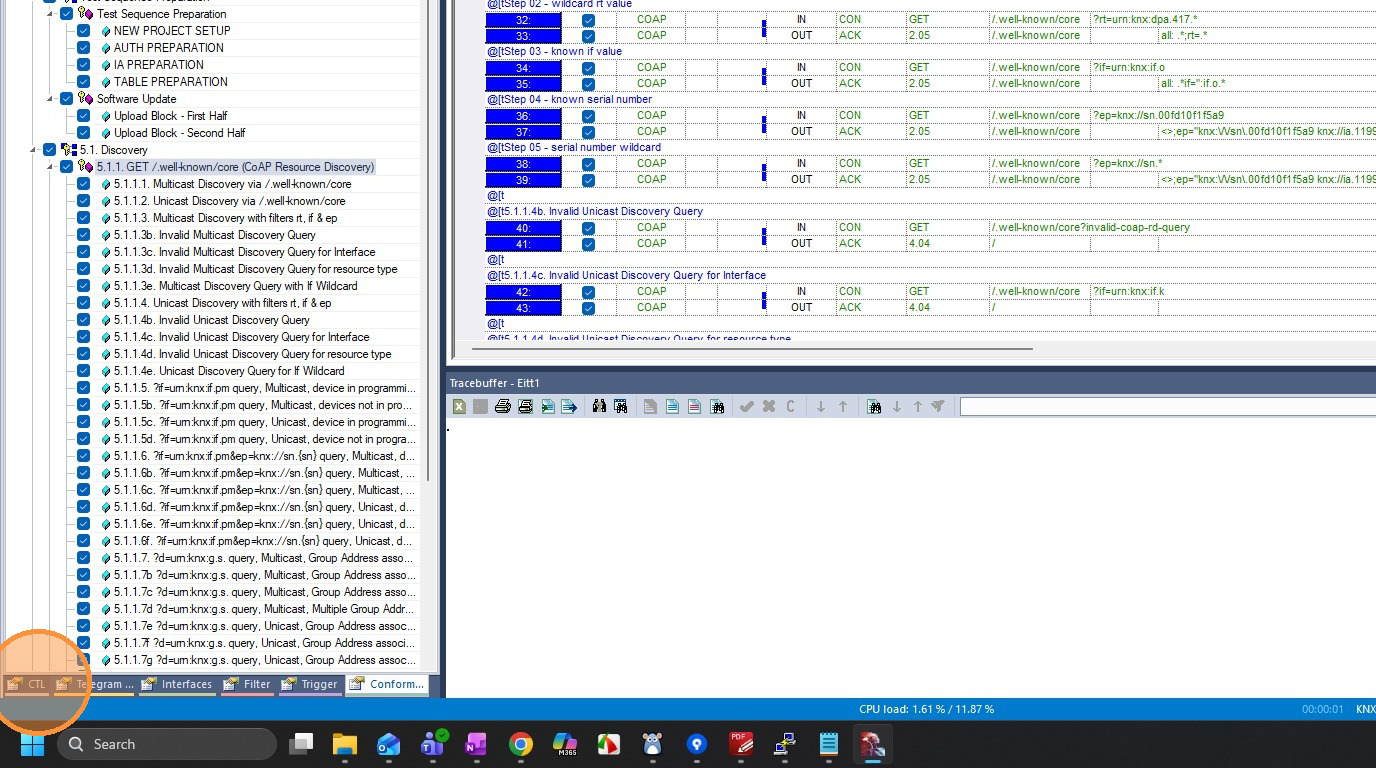Image resolution: width=1376 pixels, height=768 pixels.
Task: Collapse the Software Update tree node
Action: click(51, 99)
